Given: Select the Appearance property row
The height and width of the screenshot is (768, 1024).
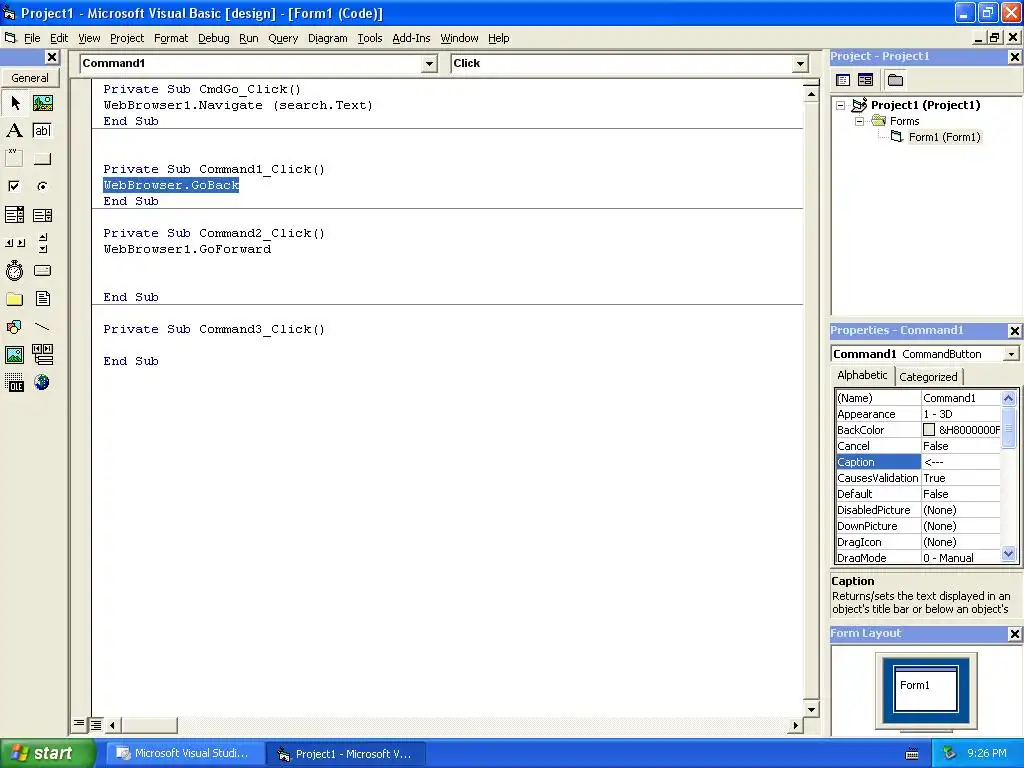Looking at the screenshot, I should tap(918, 414).
